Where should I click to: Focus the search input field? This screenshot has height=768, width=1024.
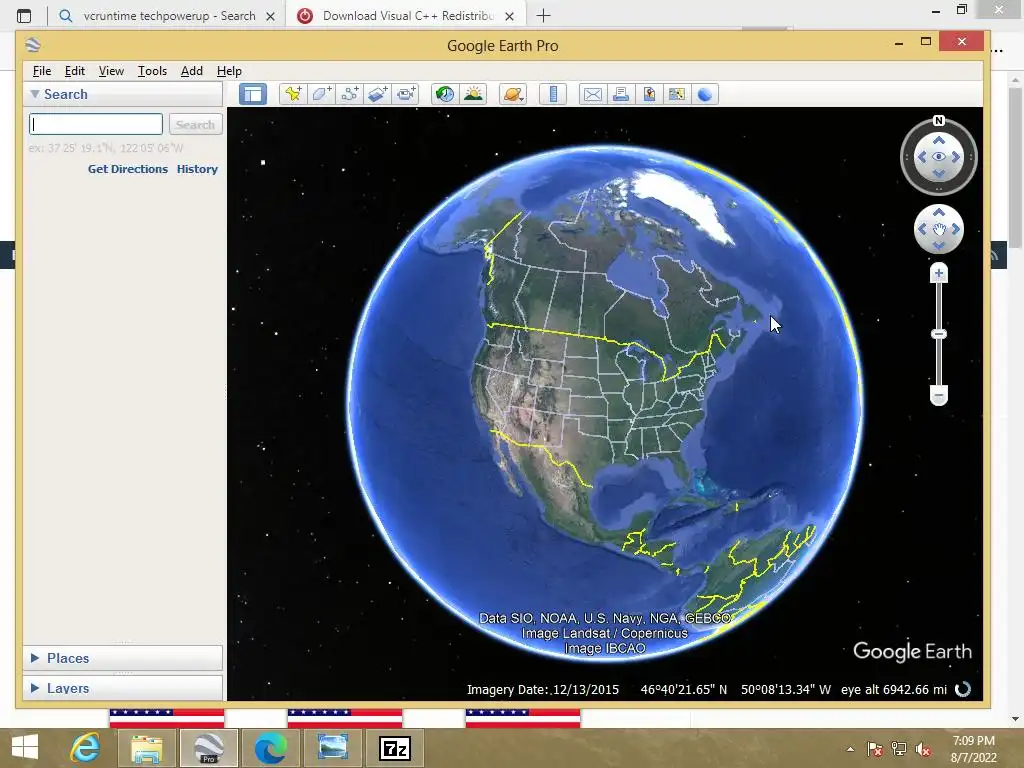pos(96,124)
